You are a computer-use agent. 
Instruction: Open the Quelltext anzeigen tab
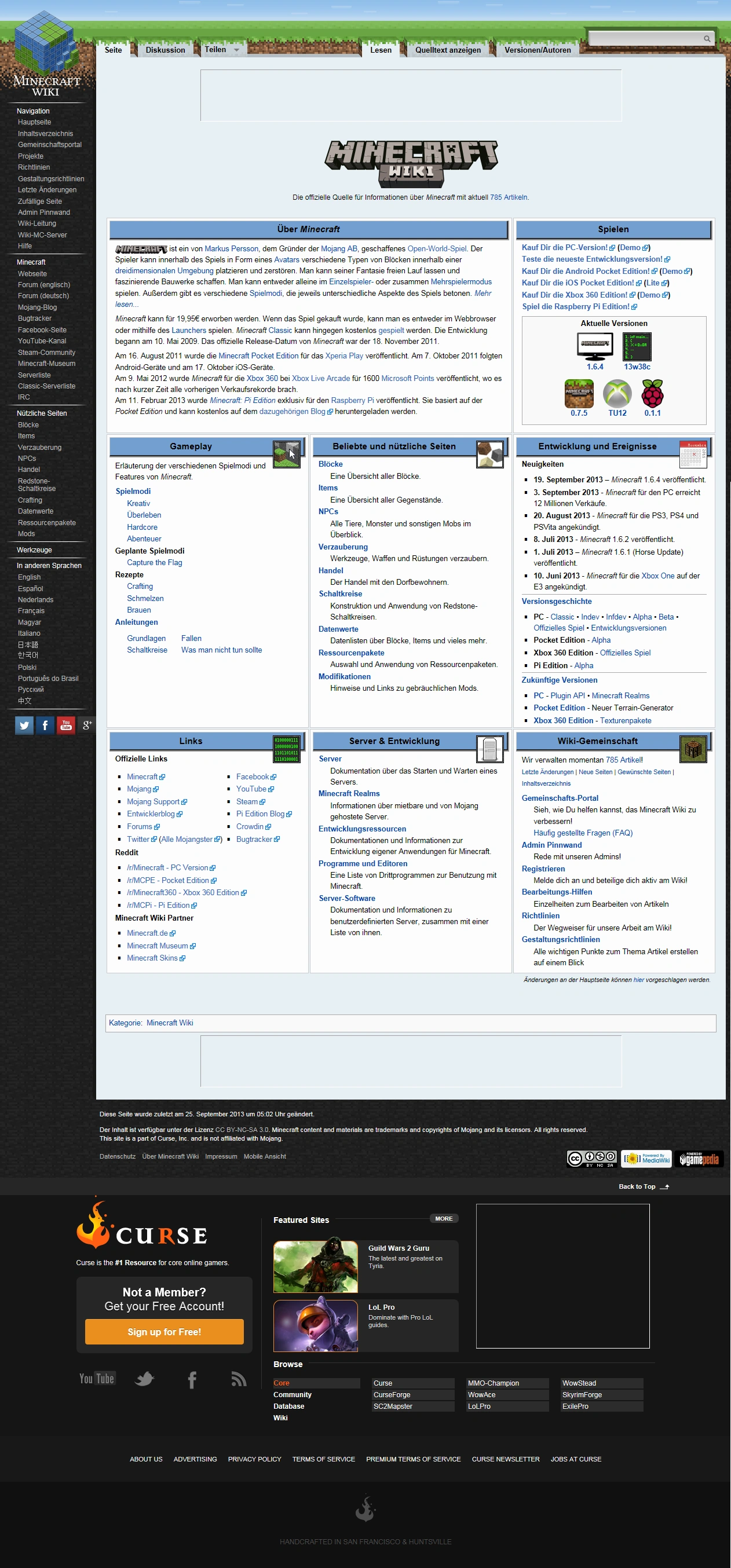pos(448,50)
